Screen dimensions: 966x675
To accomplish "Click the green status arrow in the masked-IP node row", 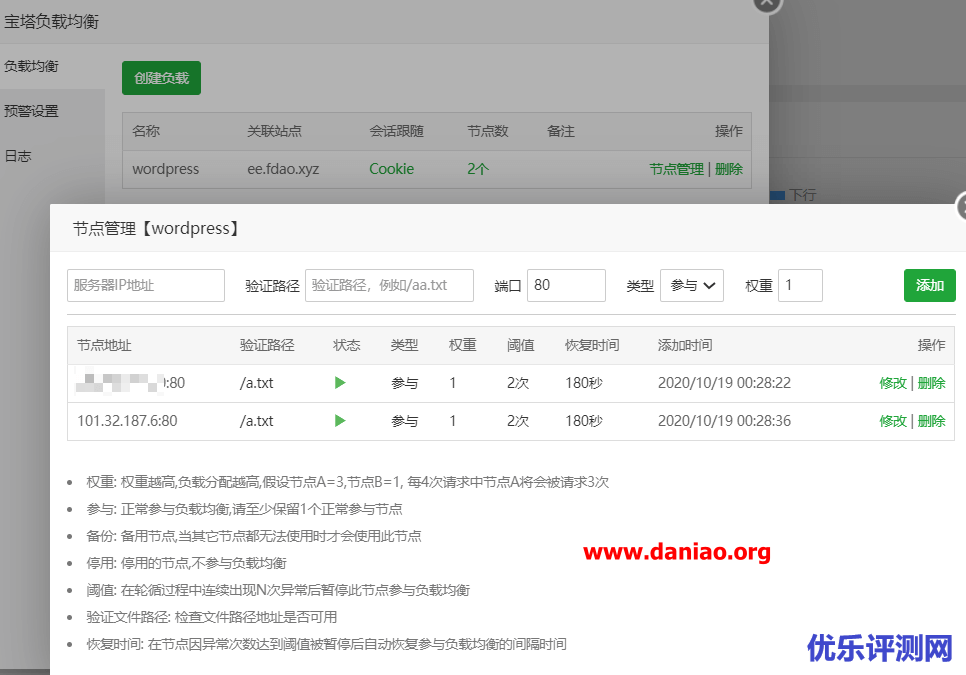I will click(x=340, y=383).
